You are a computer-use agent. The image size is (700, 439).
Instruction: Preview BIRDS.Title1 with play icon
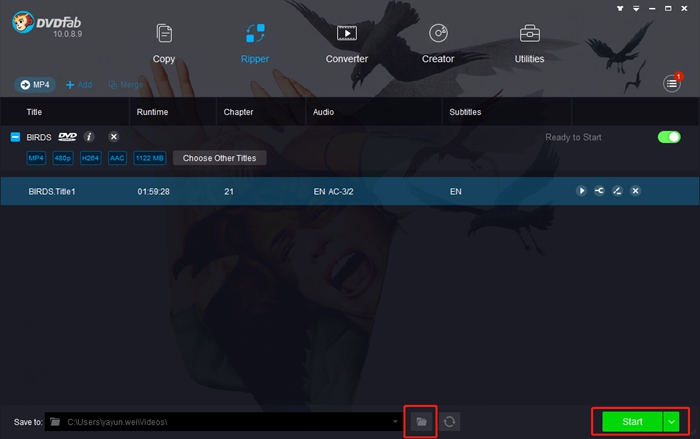click(x=581, y=191)
